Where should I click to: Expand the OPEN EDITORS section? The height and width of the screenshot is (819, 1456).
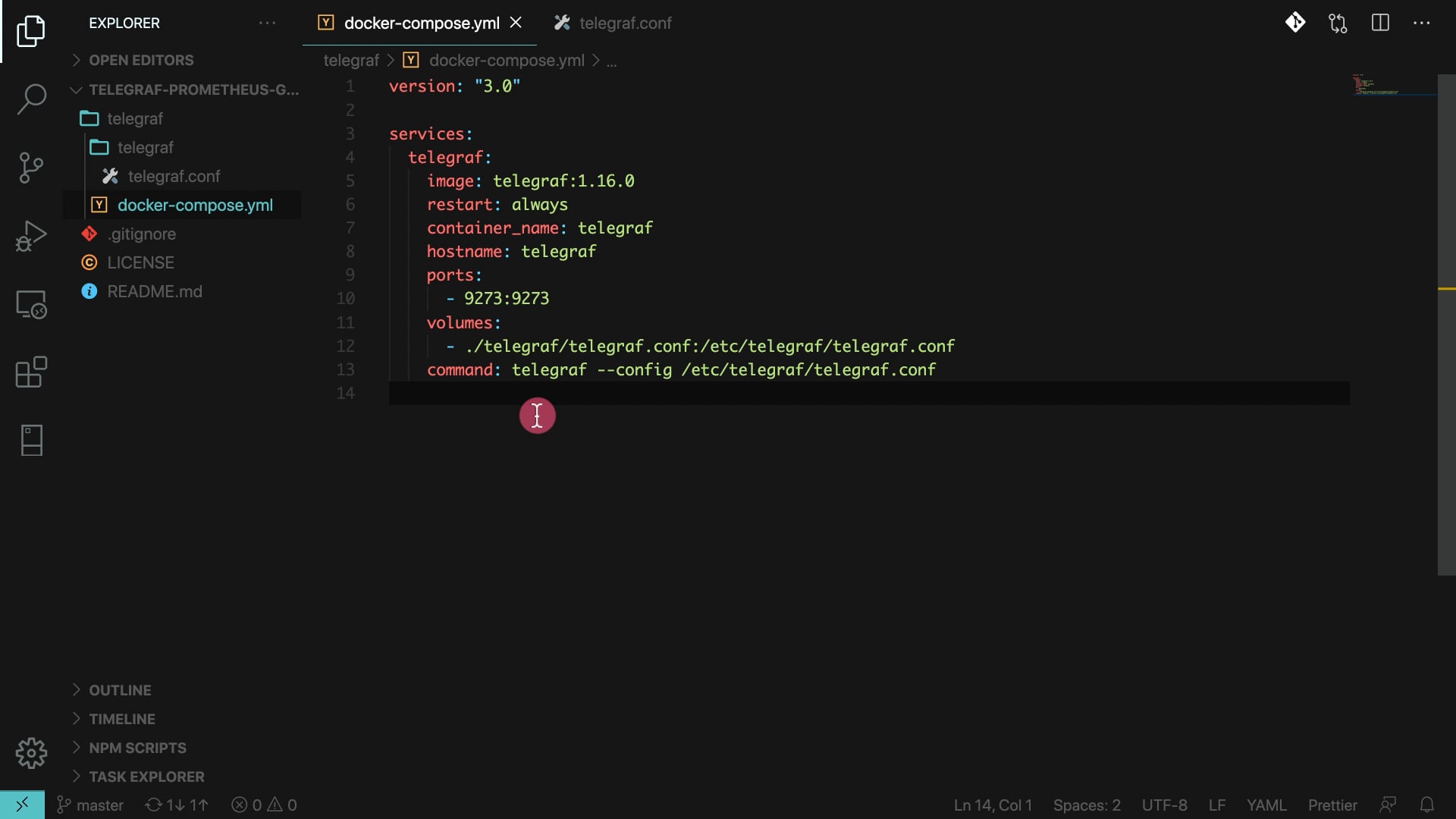[141, 60]
